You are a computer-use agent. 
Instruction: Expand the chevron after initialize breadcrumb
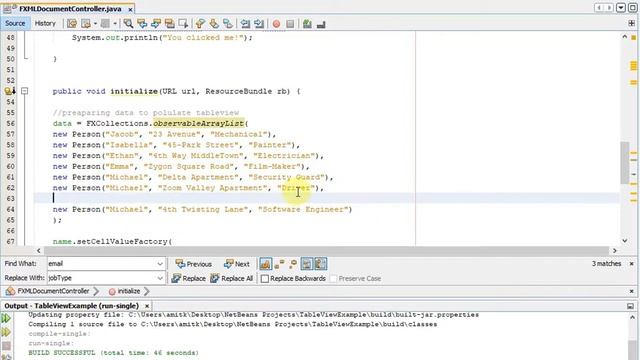click(147, 291)
